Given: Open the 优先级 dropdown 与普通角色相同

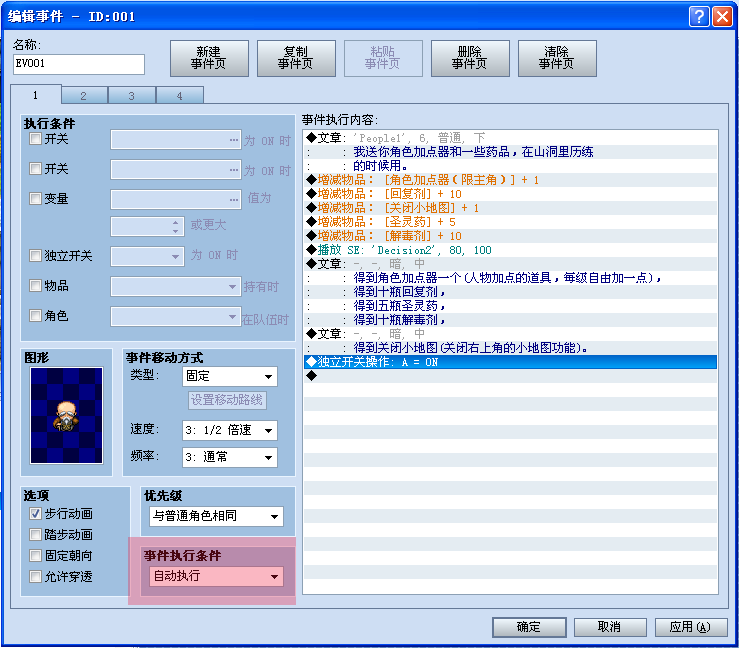Looking at the screenshot, I should [x=216, y=517].
